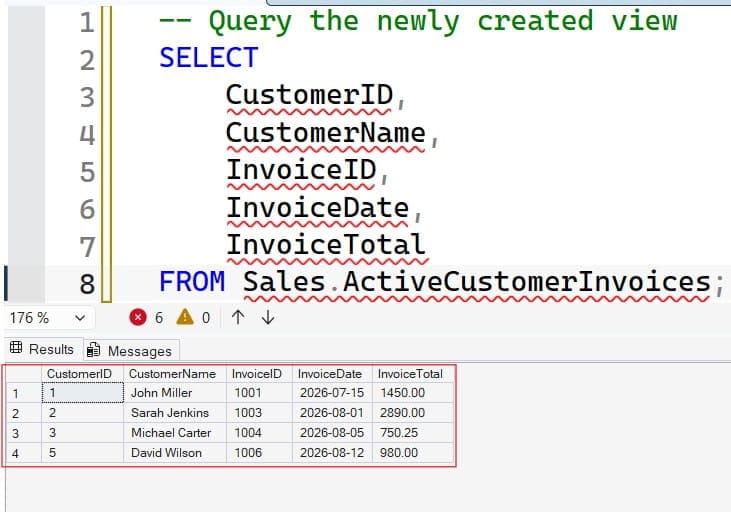The image size is (731, 512).
Task: Select date cell 2026-08-05
Action: tap(332, 433)
